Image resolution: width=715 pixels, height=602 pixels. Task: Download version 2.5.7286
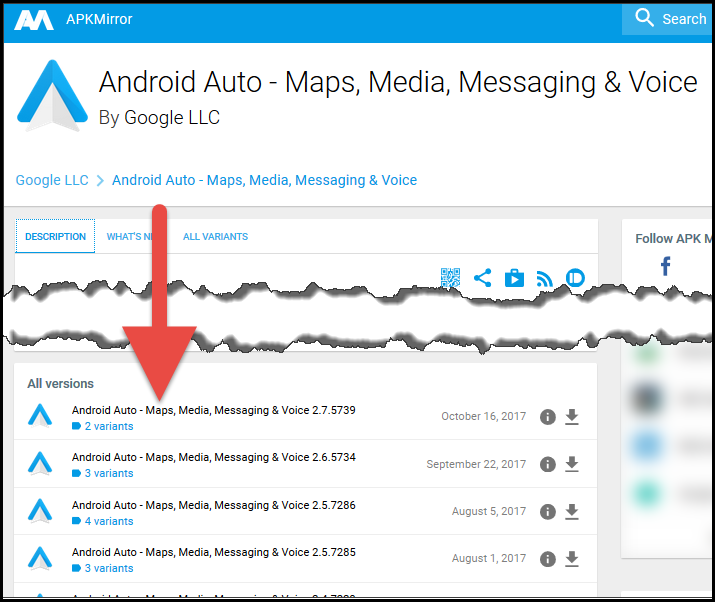point(572,512)
